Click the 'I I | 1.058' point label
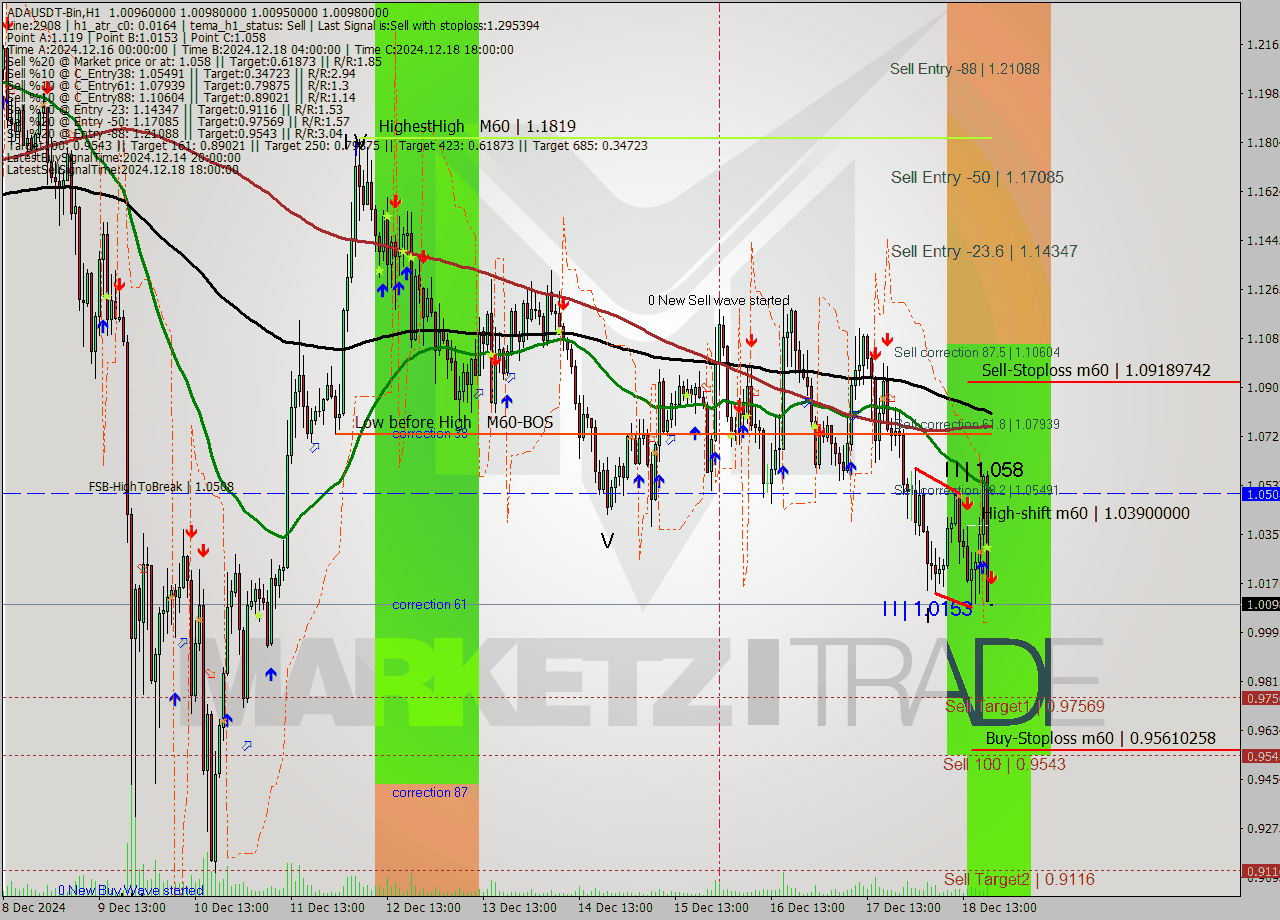Screen dimensions: 1280x920 pos(984,469)
